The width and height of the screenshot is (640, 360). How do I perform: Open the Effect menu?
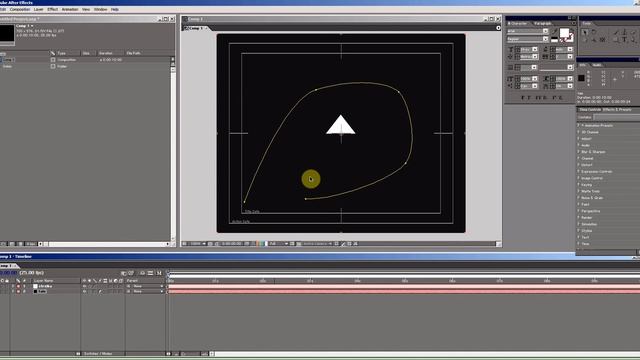53,9
